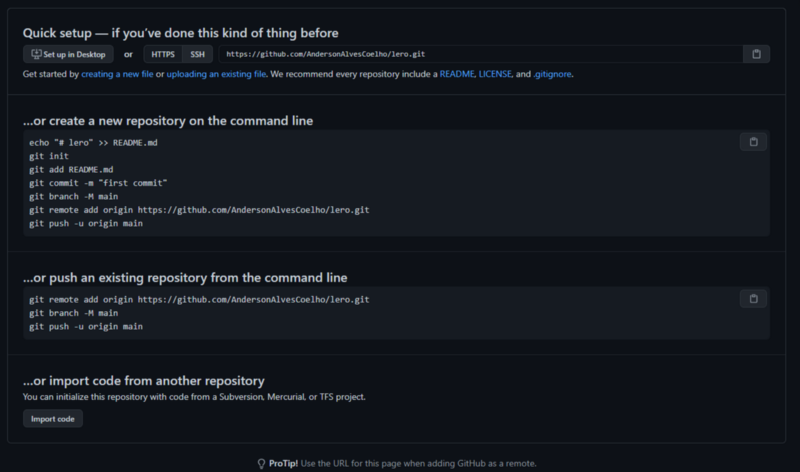Click the import code from another repository heading

point(144,381)
